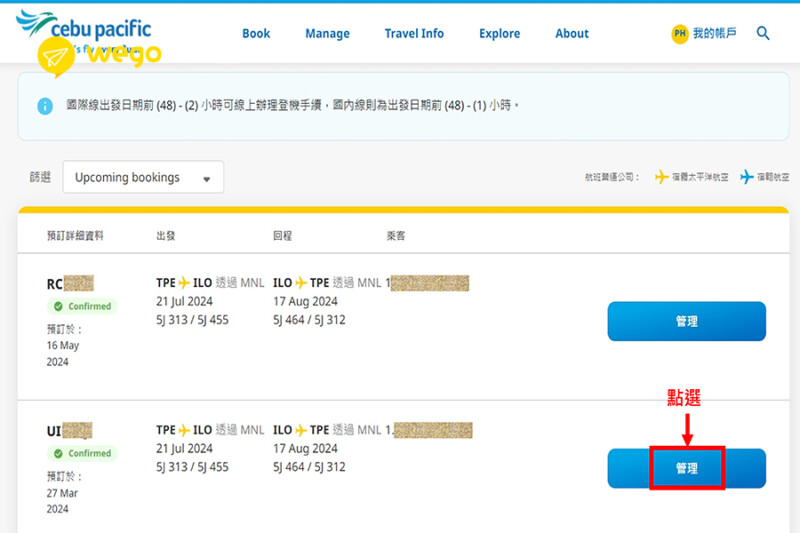Click the Confirmed check icon on UI booking
Screen dimensions: 800x533
coord(59,453)
